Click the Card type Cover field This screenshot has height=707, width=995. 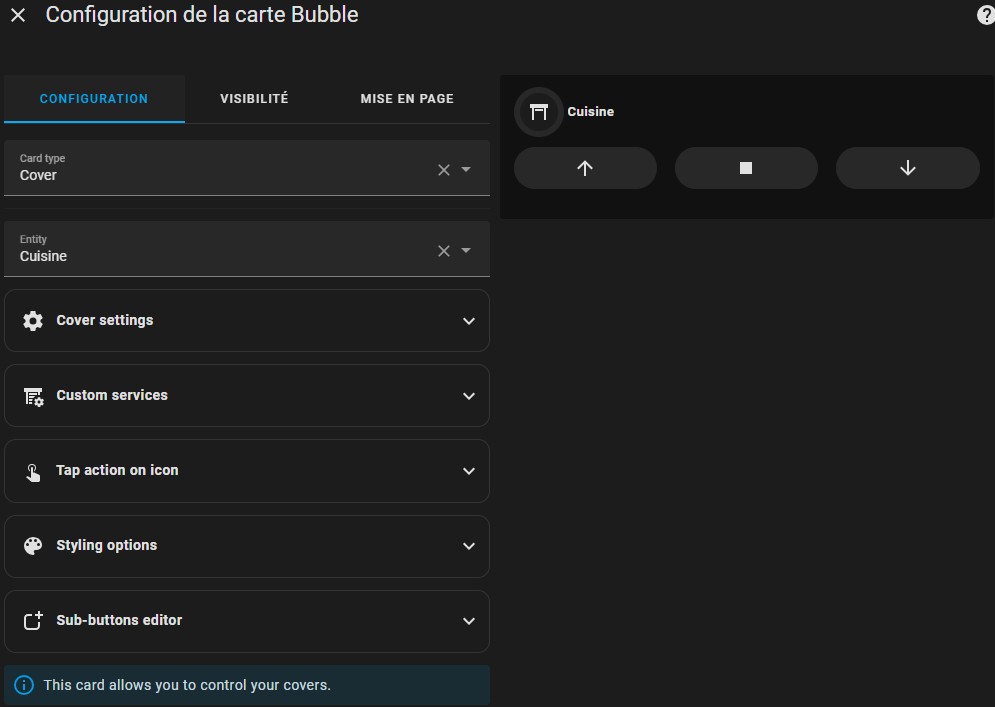pos(247,168)
